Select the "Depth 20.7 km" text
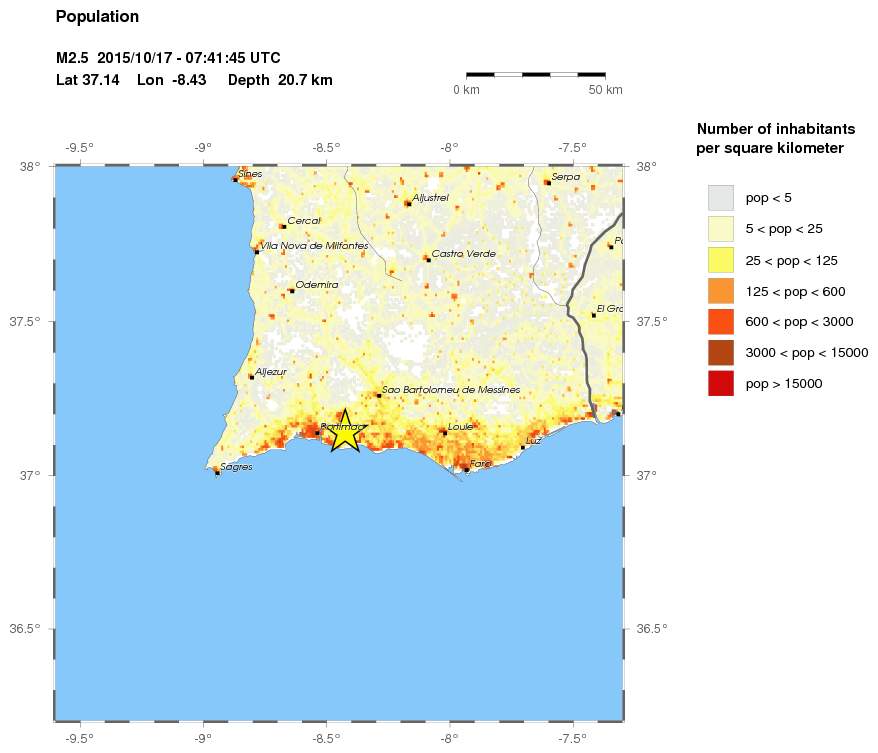 coord(281,80)
